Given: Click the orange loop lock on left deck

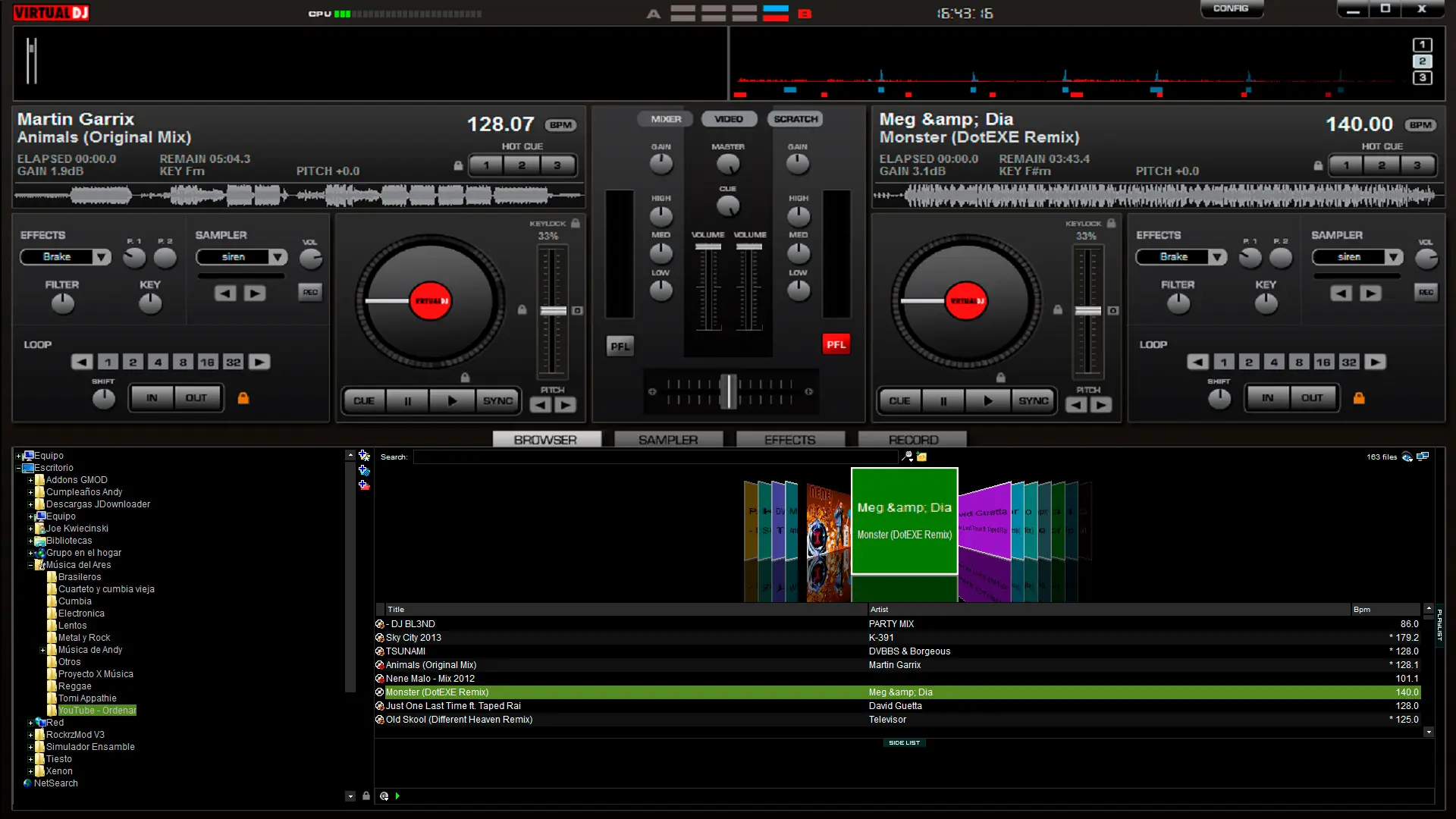Looking at the screenshot, I should (243, 398).
